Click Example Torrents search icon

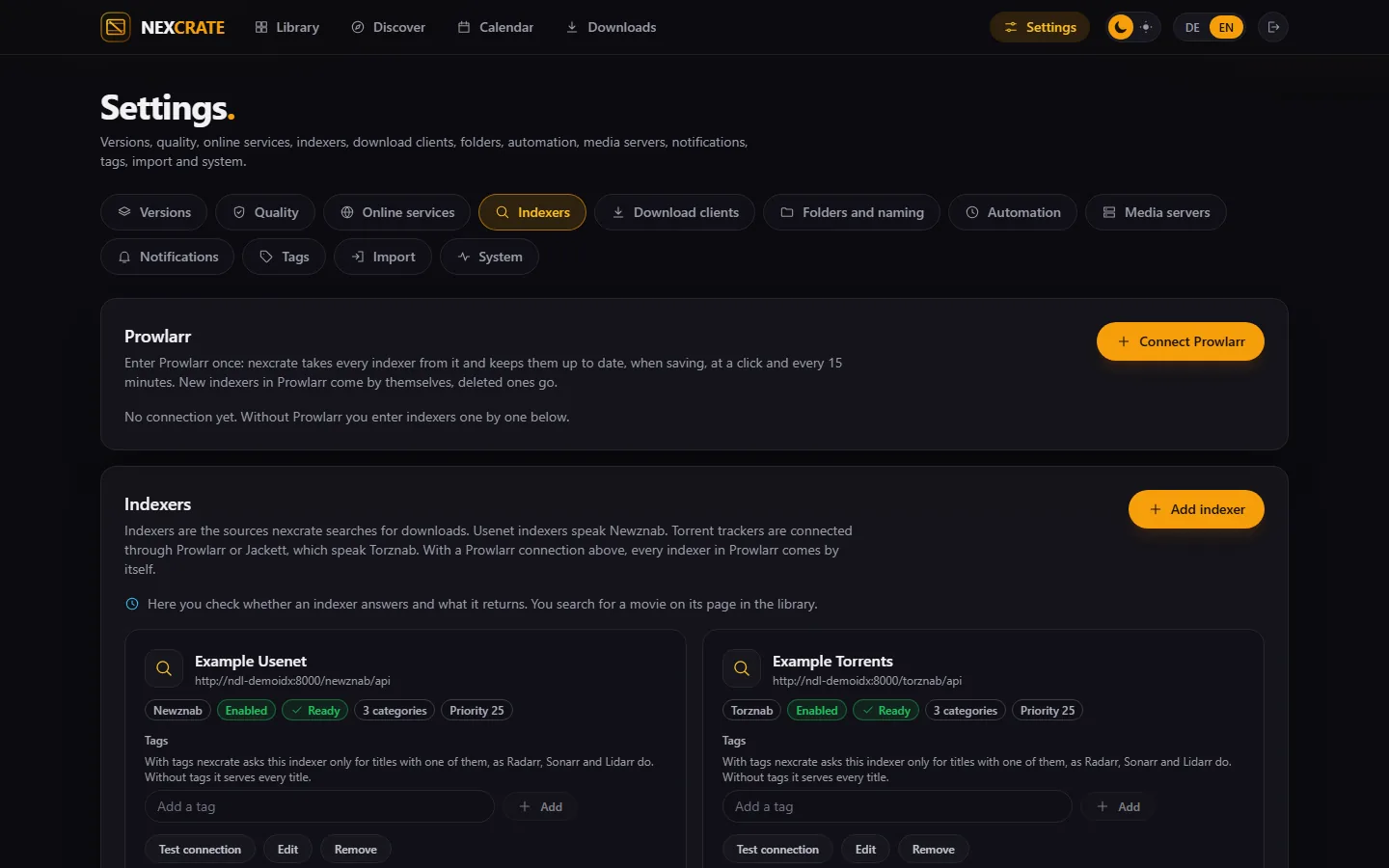[742, 668]
